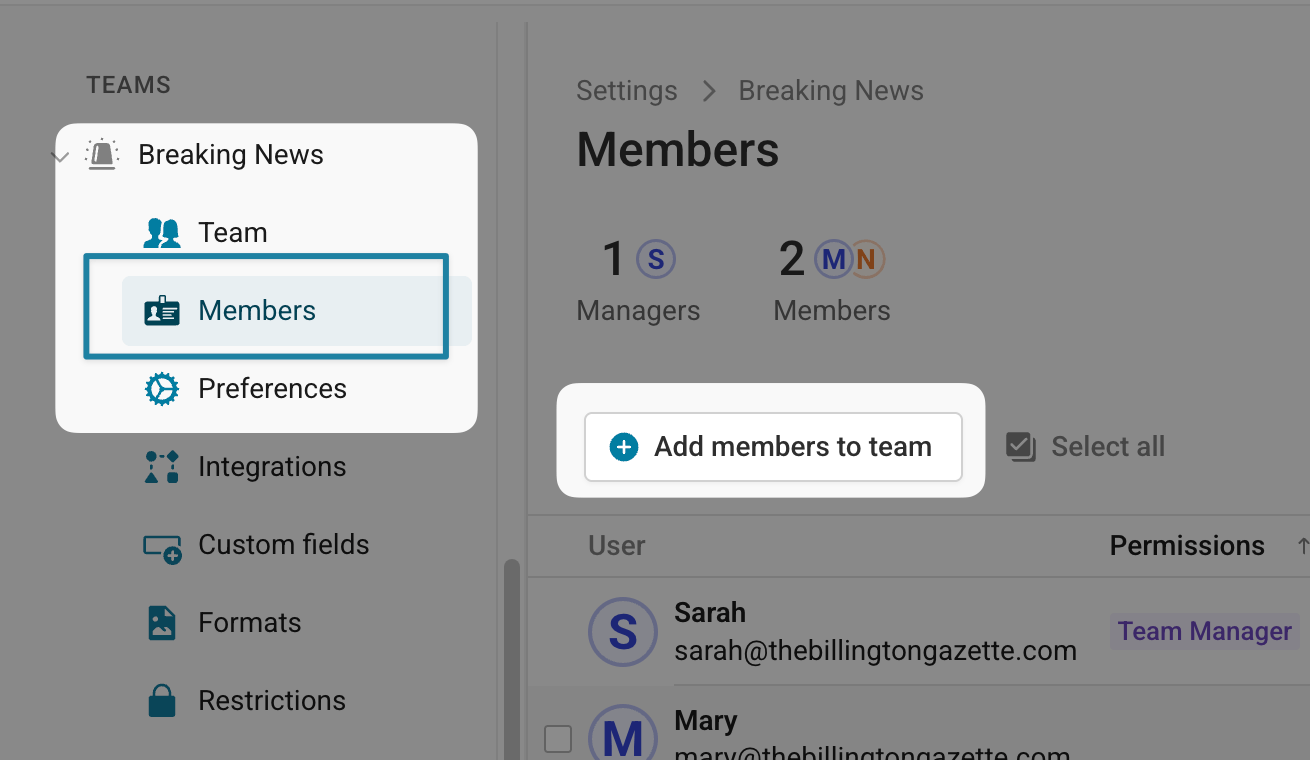
Task: Click the Custom fields icon
Action: click(161, 546)
